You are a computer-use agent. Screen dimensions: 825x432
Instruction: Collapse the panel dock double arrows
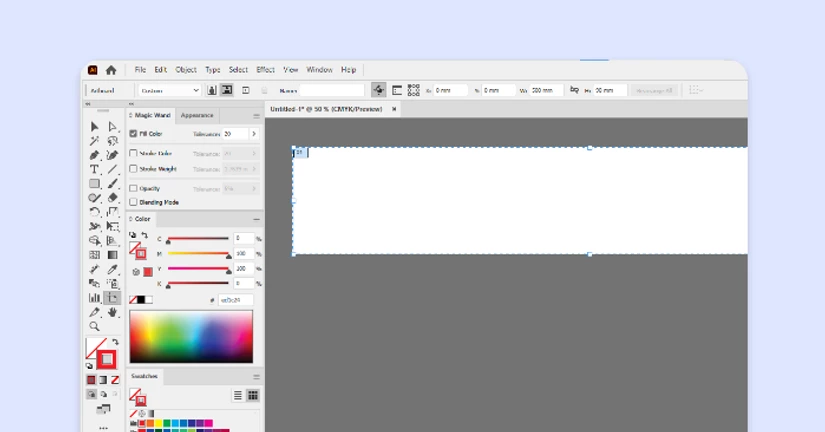pos(132,104)
